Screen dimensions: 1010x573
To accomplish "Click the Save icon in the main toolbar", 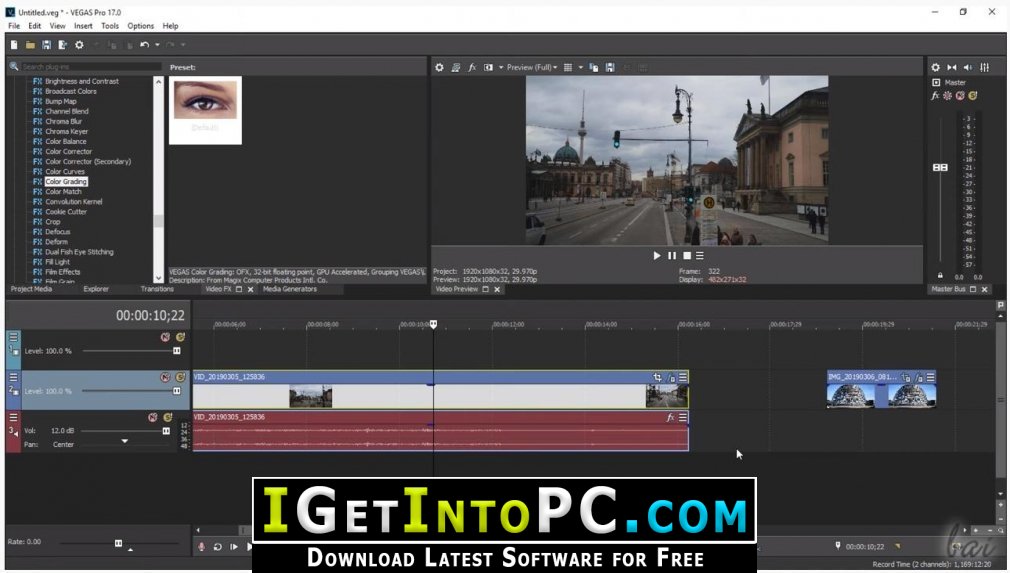I will click(46, 45).
